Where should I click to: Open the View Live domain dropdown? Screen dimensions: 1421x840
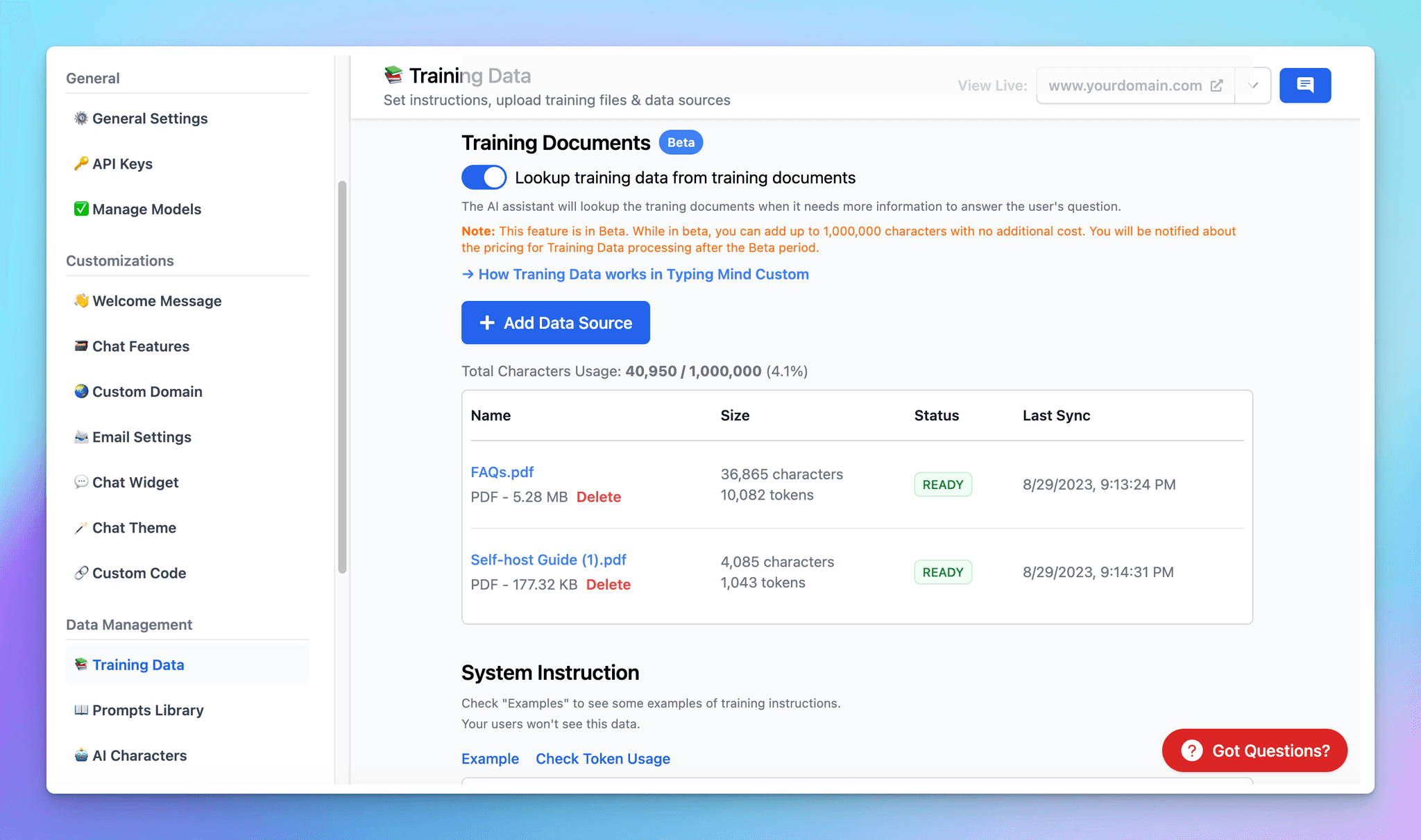1253,85
